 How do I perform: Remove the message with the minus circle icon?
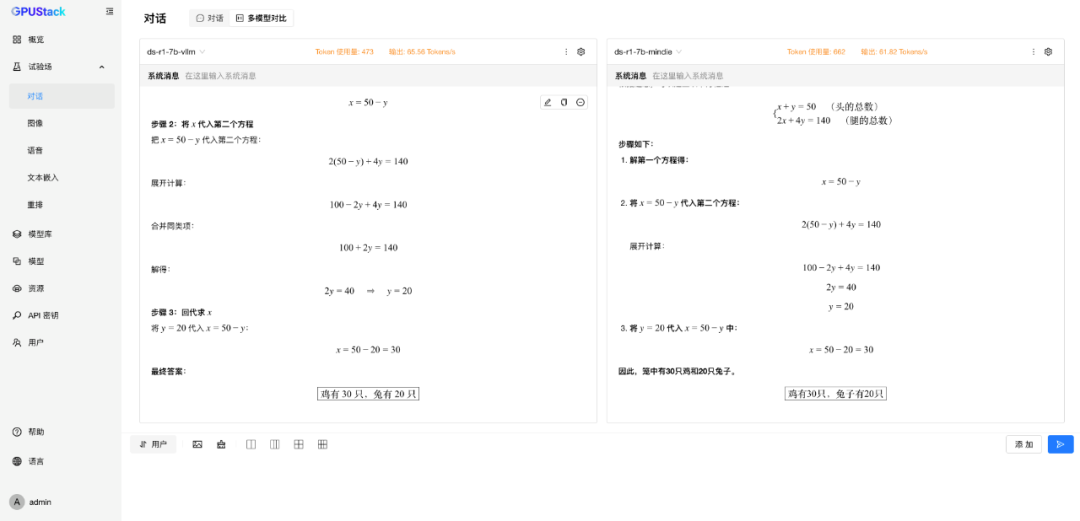pyautogui.click(x=581, y=103)
